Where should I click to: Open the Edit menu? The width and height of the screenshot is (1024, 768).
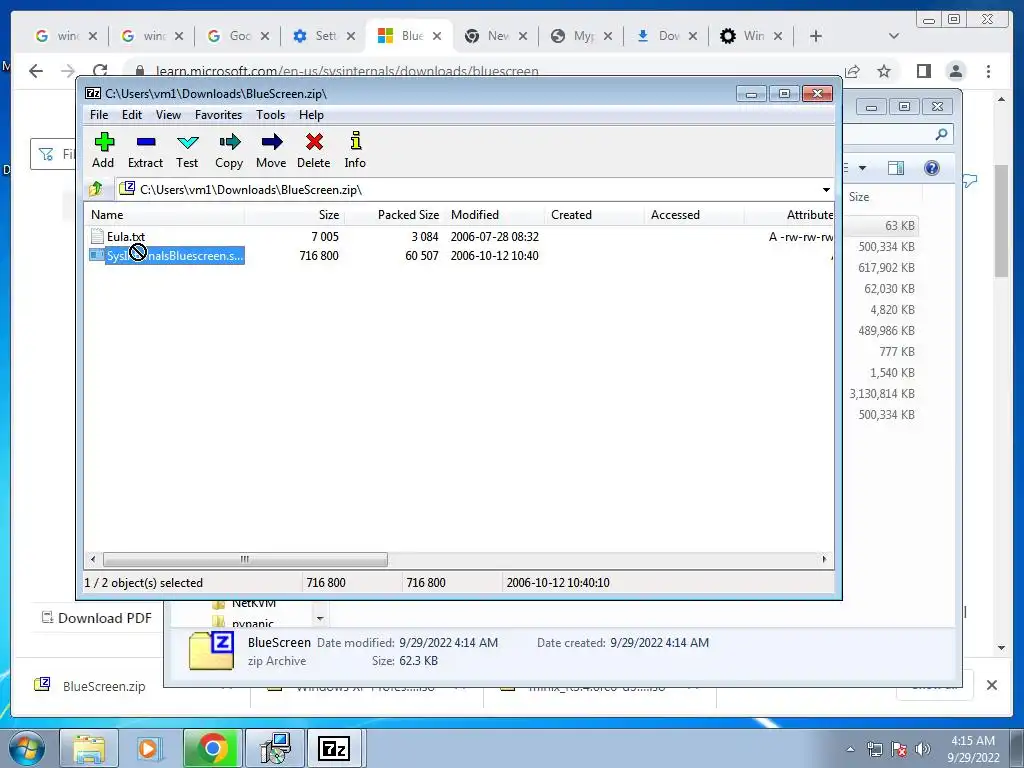(x=132, y=115)
